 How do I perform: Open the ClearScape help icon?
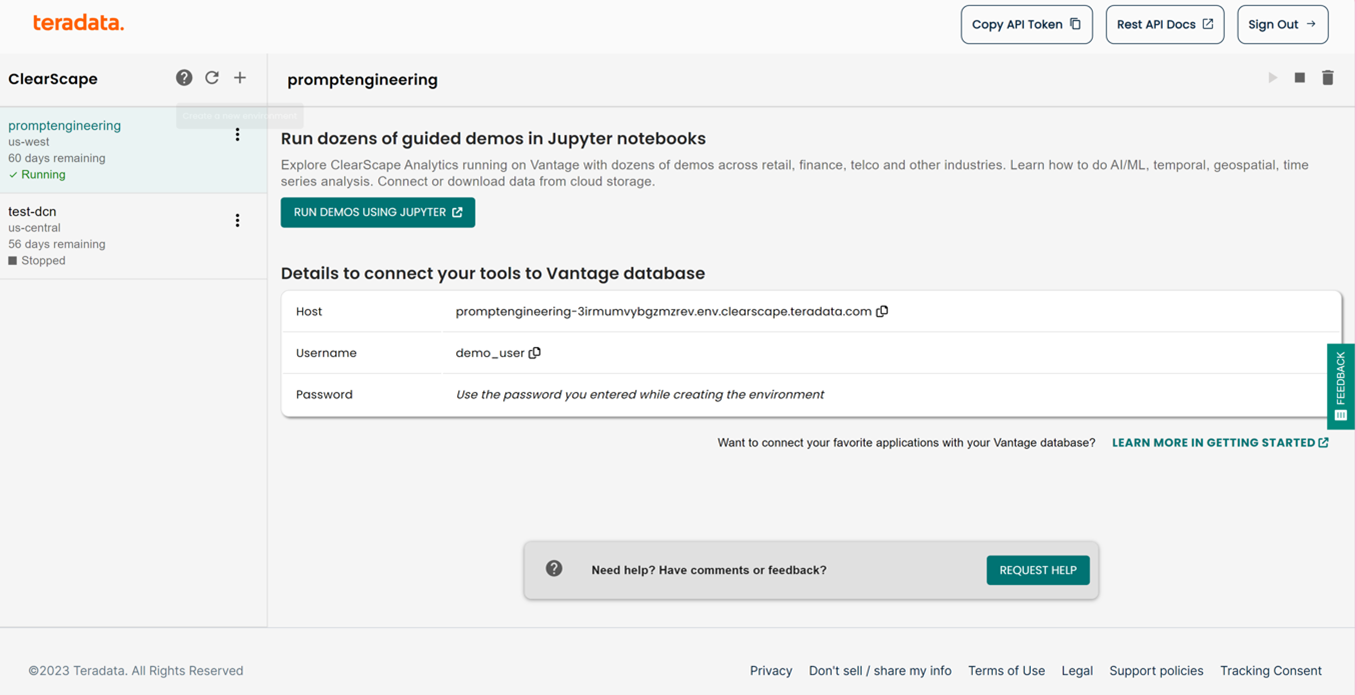coord(184,77)
